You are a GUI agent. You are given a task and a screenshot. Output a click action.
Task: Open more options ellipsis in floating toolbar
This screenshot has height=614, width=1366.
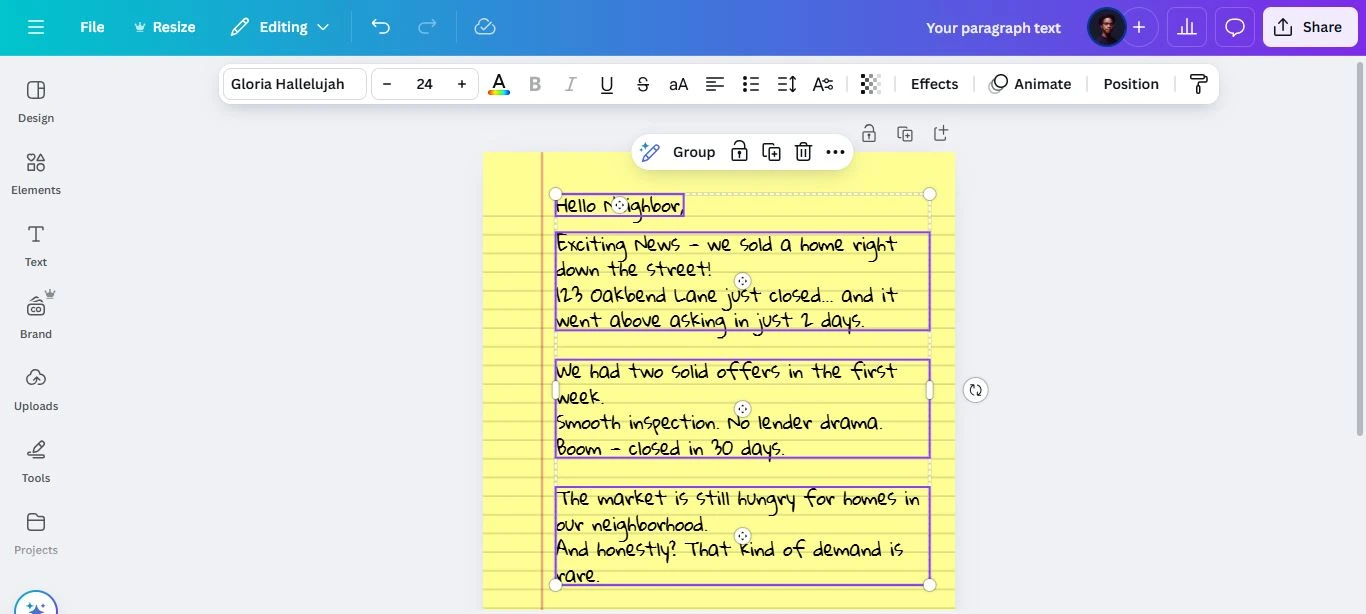835,152
